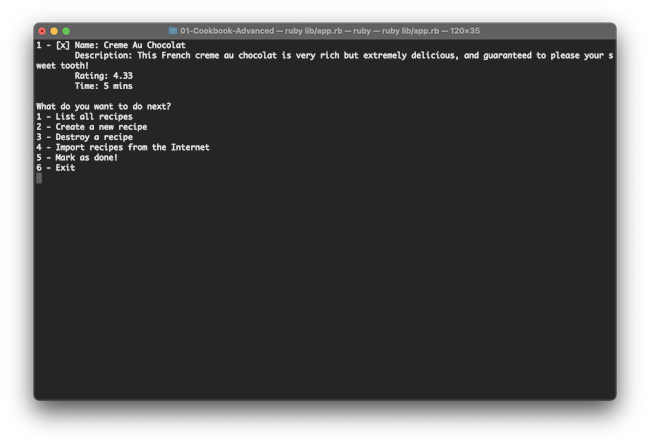Screen dimensions: 650x445
Task: Click the '1 - List all recipes' line
Action: coord(84,117)
